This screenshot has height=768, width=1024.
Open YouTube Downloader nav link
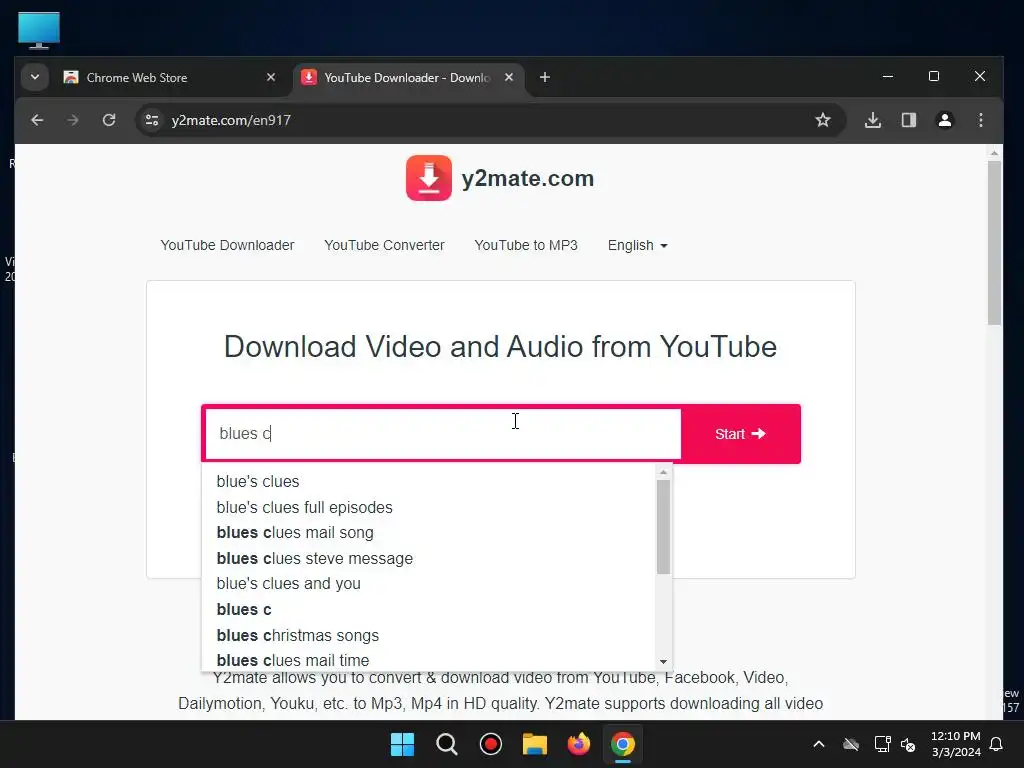pyautogui.click(x=227, y=246)
